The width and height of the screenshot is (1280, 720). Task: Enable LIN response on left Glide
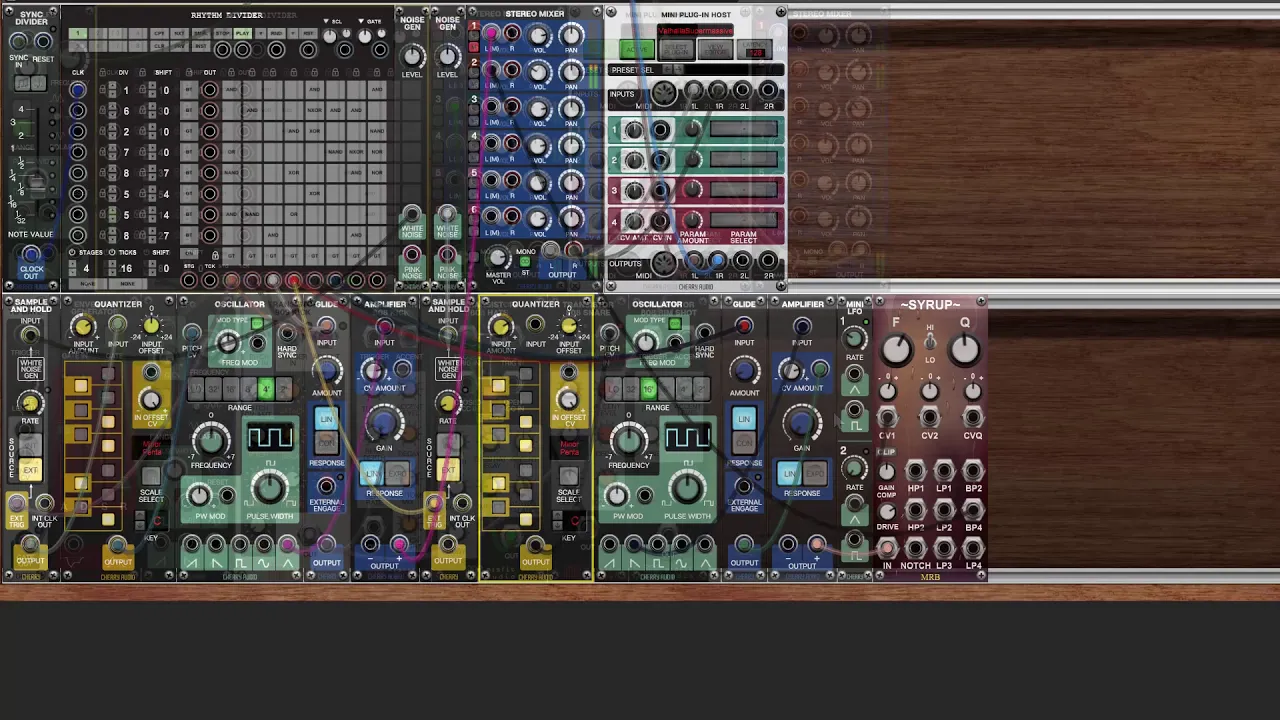326,419
